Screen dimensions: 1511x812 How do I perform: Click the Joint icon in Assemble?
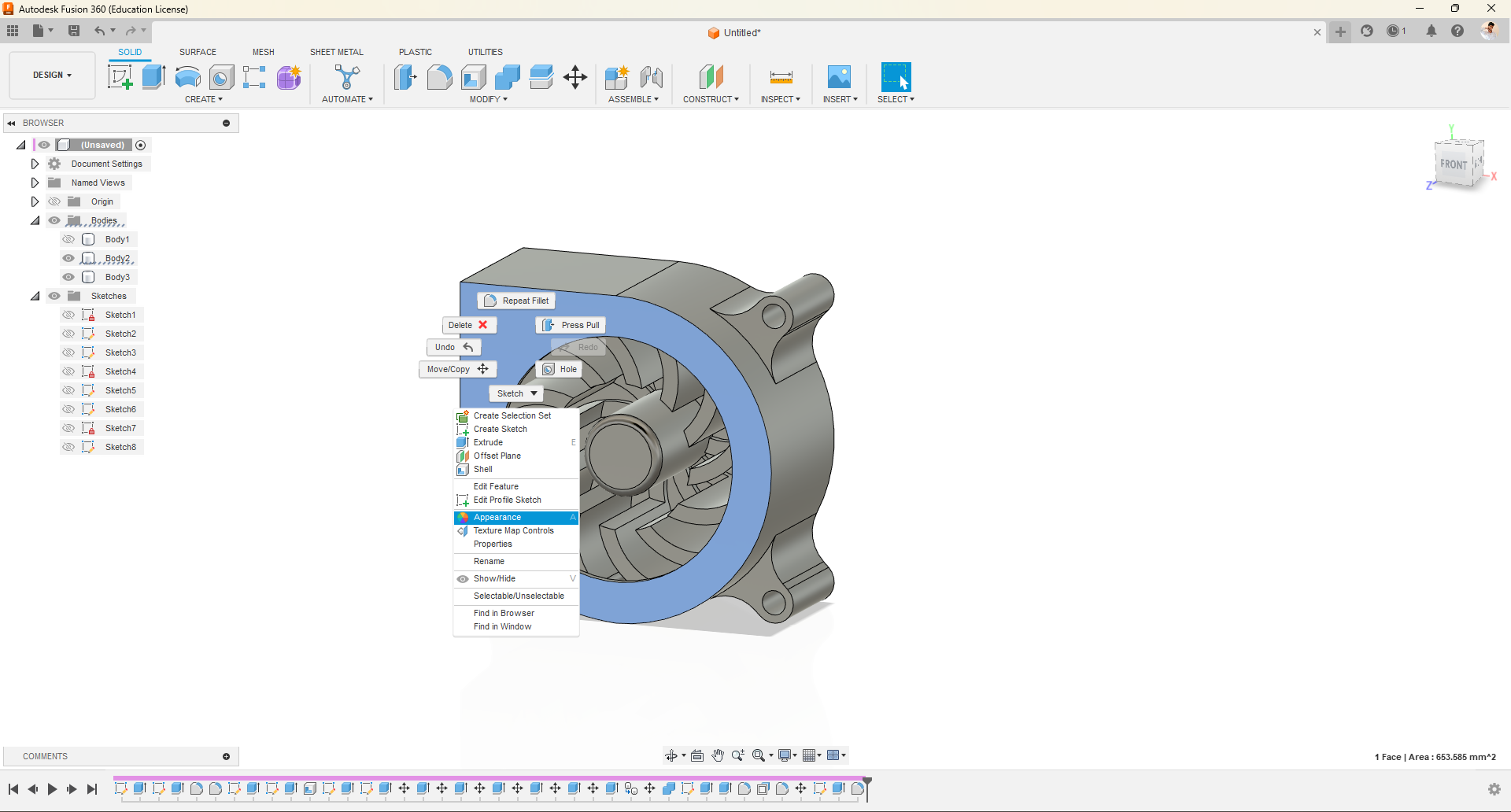[651, 77]
